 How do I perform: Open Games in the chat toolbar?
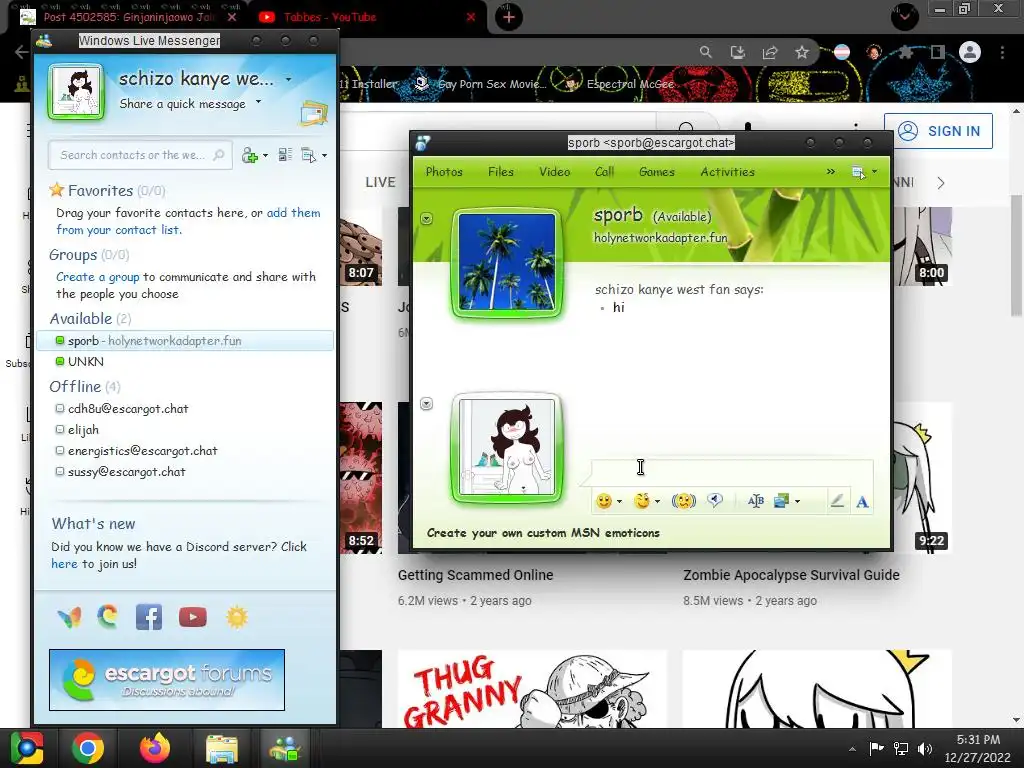656,172
